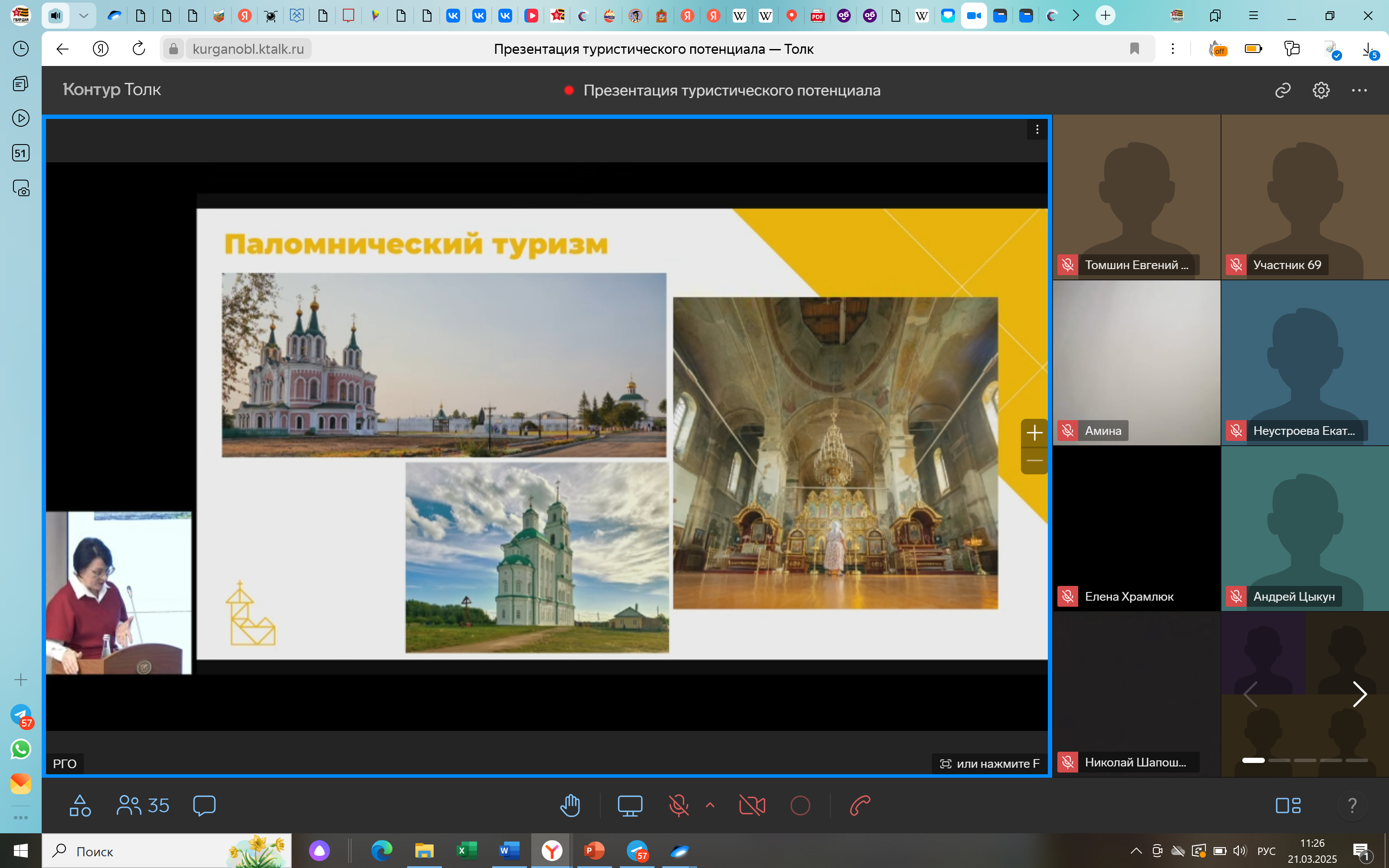Screen dimensions: 1389x868
Task: Unmute the microphone
Action: [x=678, y=806]
